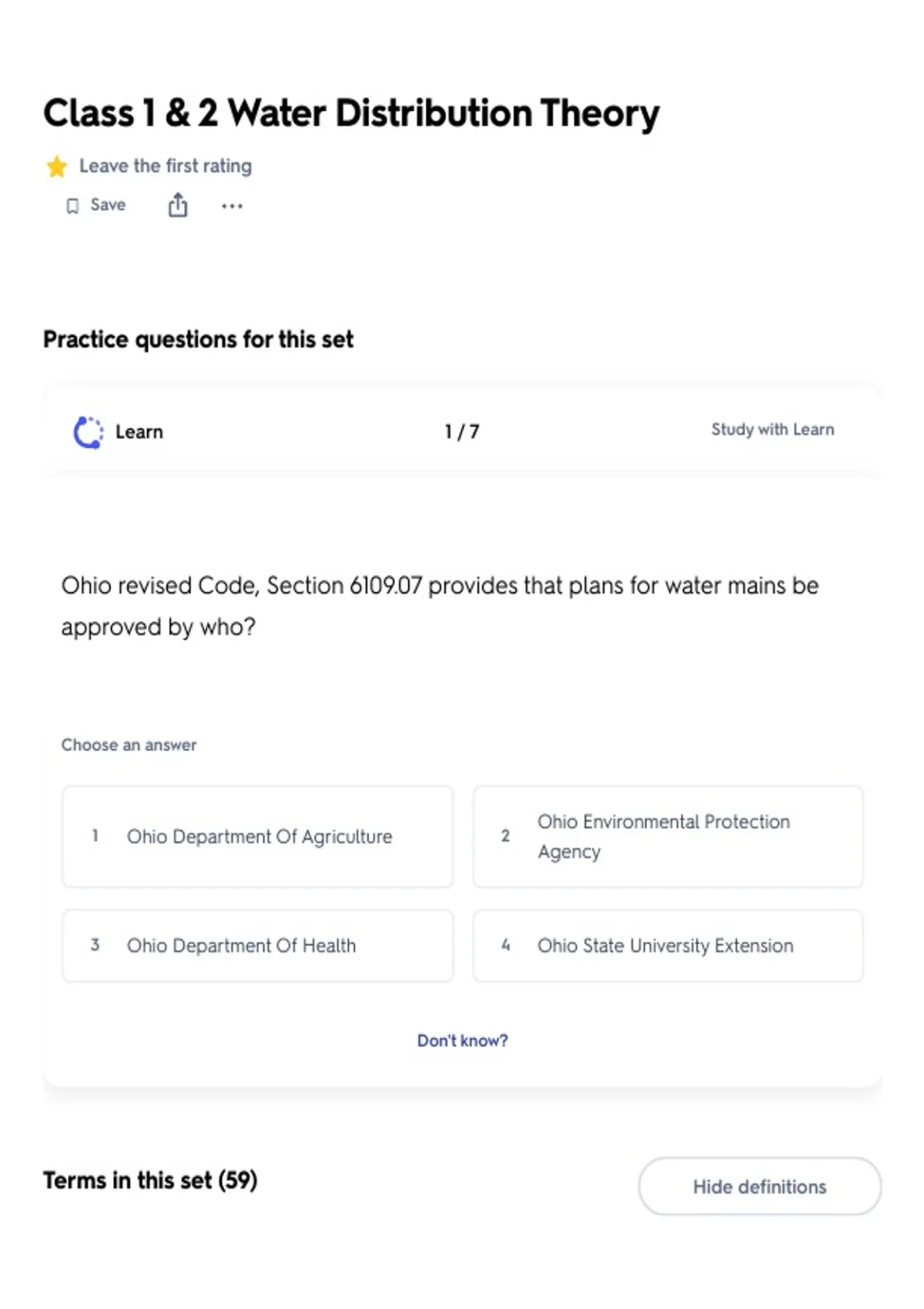Open the share icon
The image size is (924, 1309).
pyautogui.click(x=178, y=205)
